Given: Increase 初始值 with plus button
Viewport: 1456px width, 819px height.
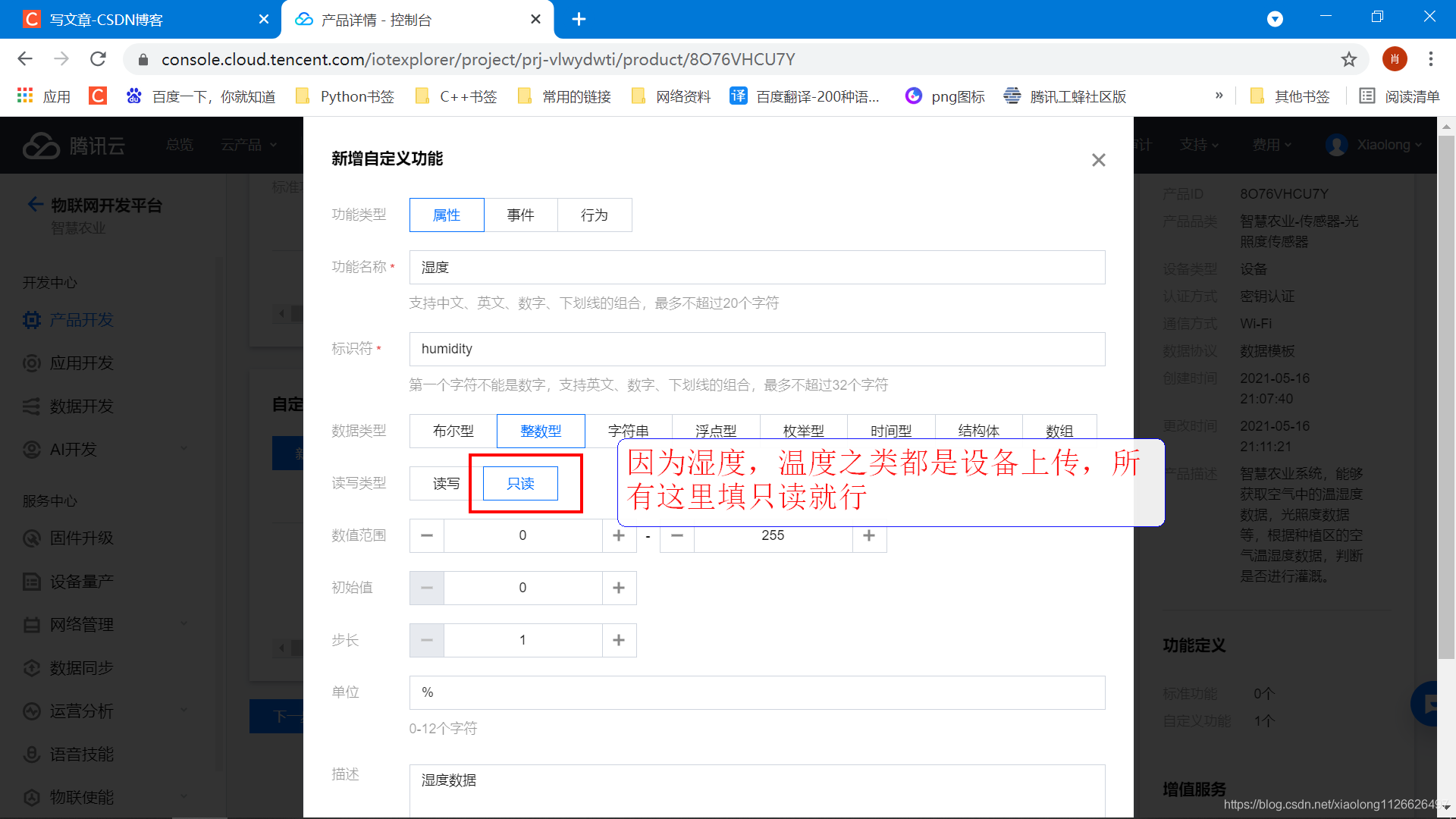Looking at the screenshot, I should point(619,588).
